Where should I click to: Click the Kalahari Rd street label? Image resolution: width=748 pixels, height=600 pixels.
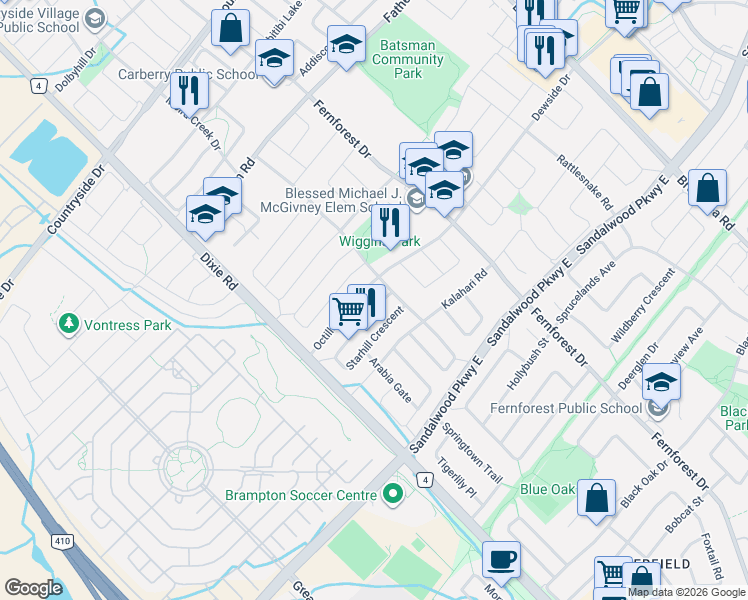tap(464, 289)
